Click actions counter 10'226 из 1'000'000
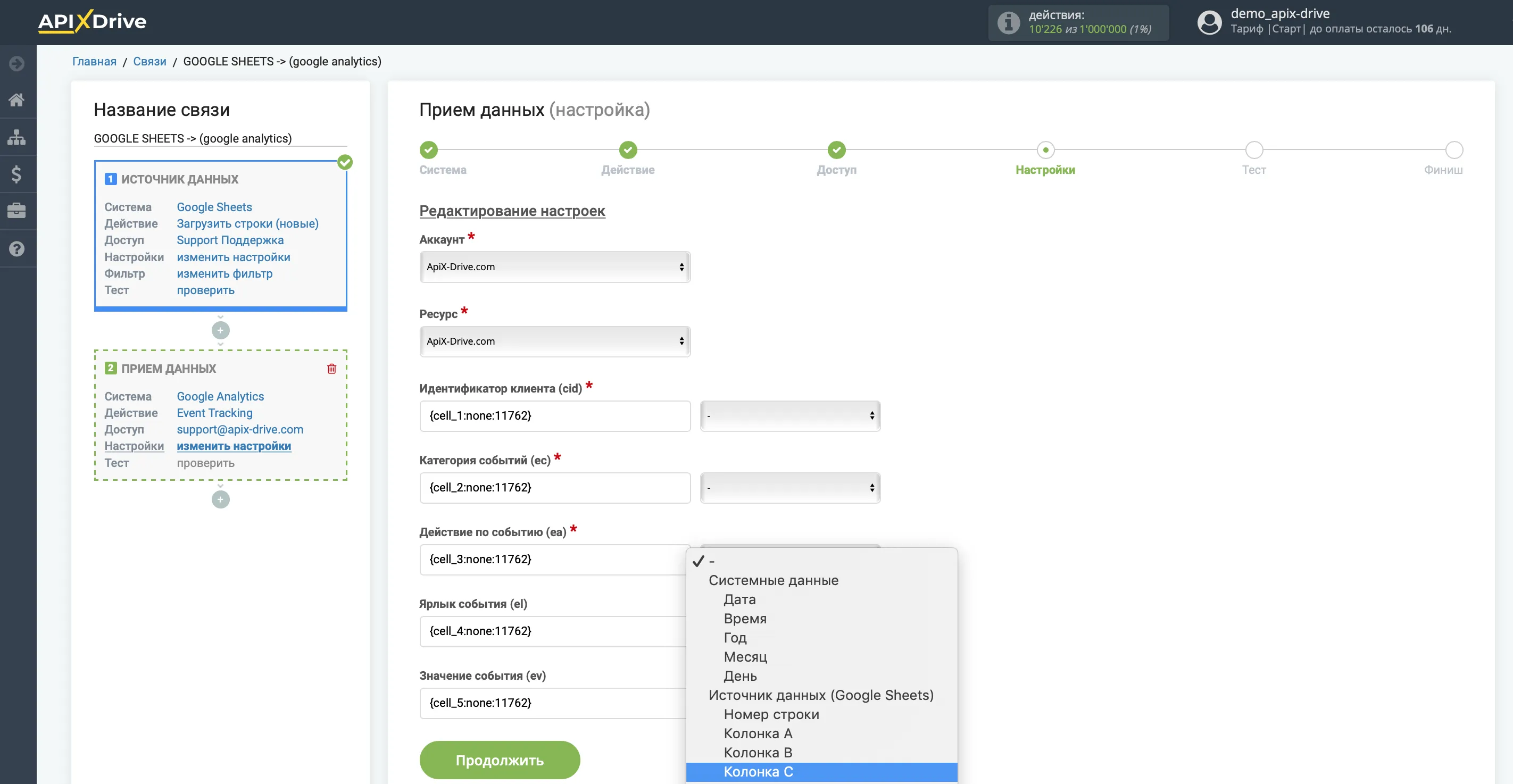 pos(1090,29)
